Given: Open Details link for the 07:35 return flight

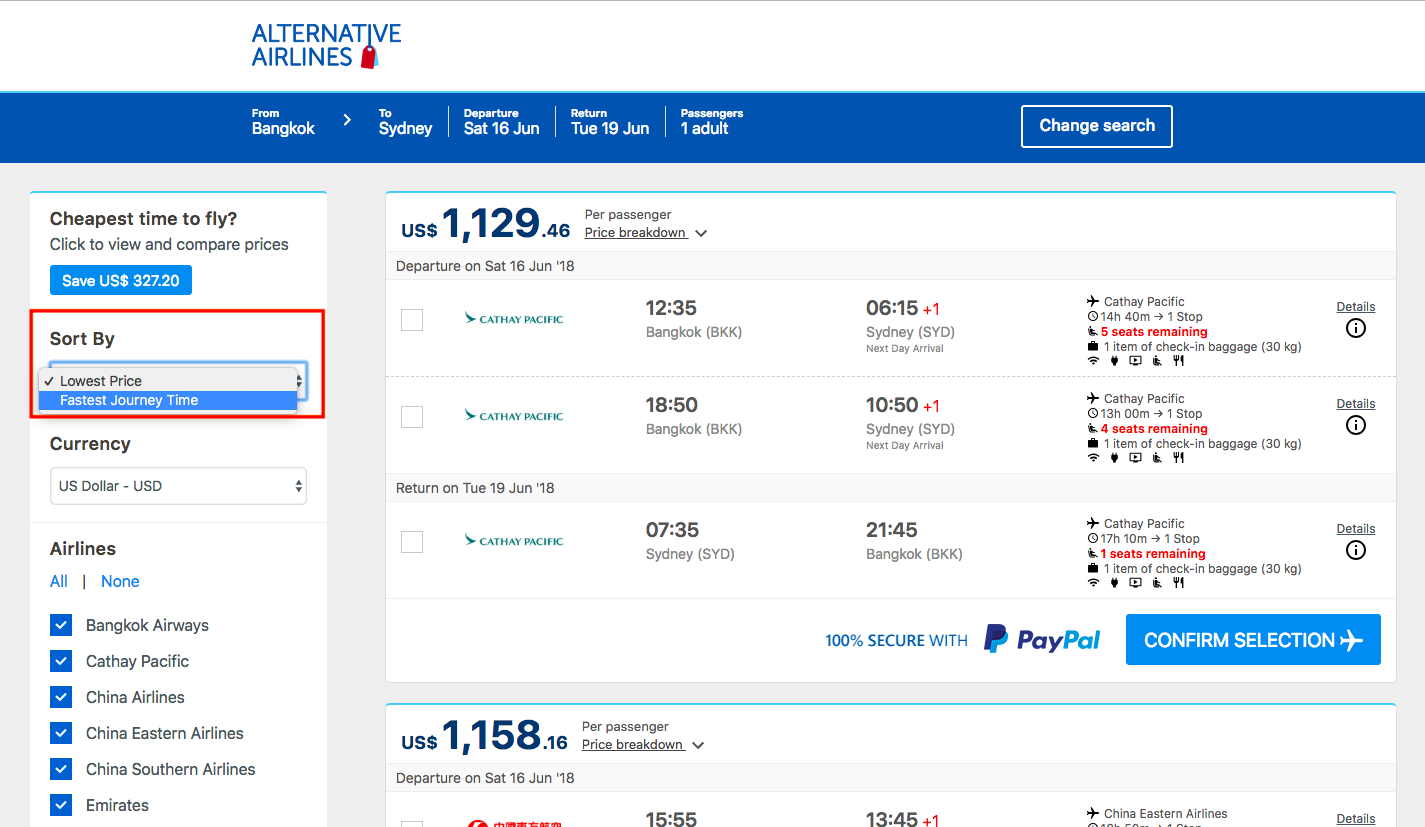Looking at the screenshot, I should pos(1355,529).
